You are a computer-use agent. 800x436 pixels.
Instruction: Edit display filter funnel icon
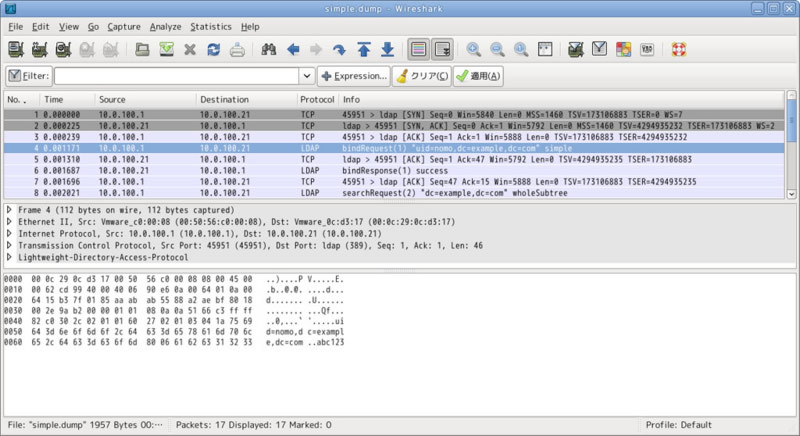[x=599, y=49]
